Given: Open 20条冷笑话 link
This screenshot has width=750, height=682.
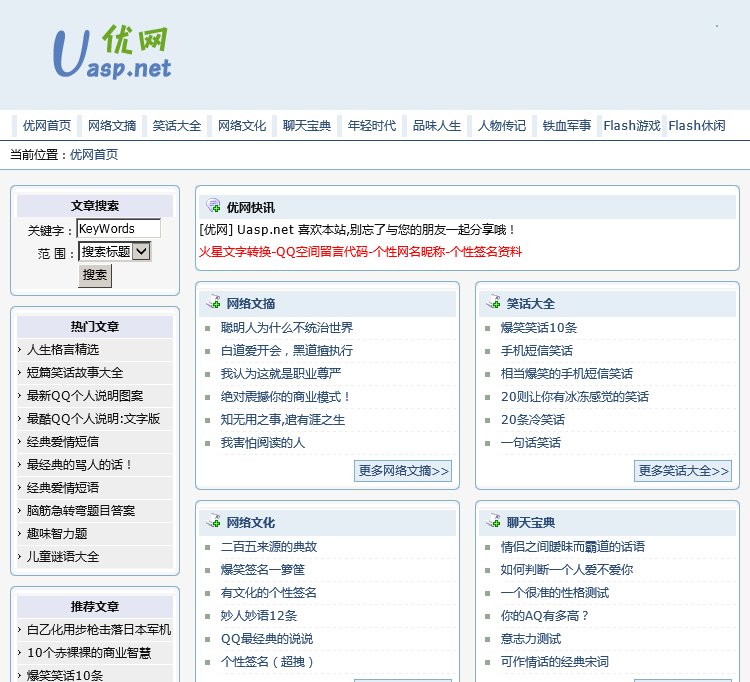Looking at the screenshot, I should 533,420.
